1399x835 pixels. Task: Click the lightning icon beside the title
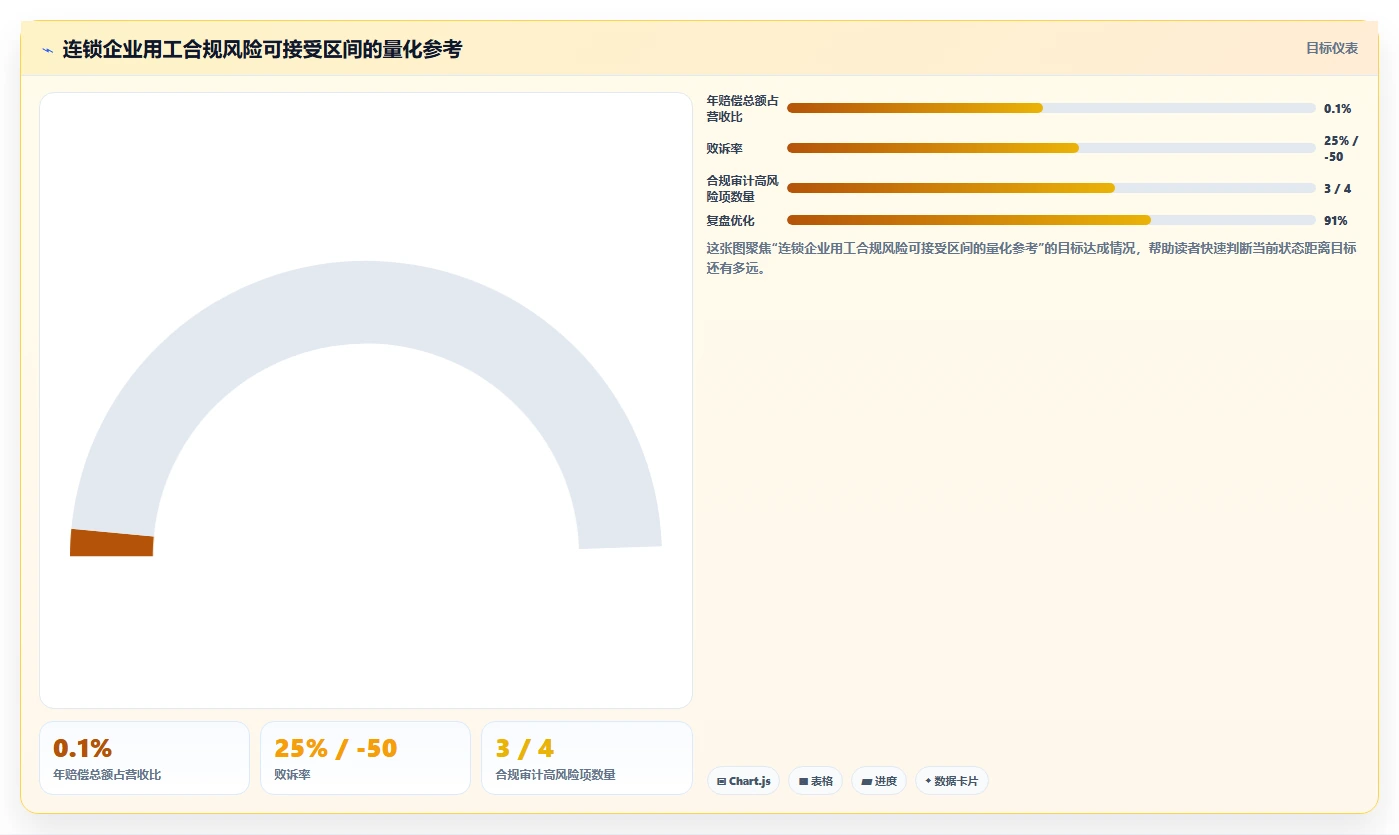pos(47,49)
